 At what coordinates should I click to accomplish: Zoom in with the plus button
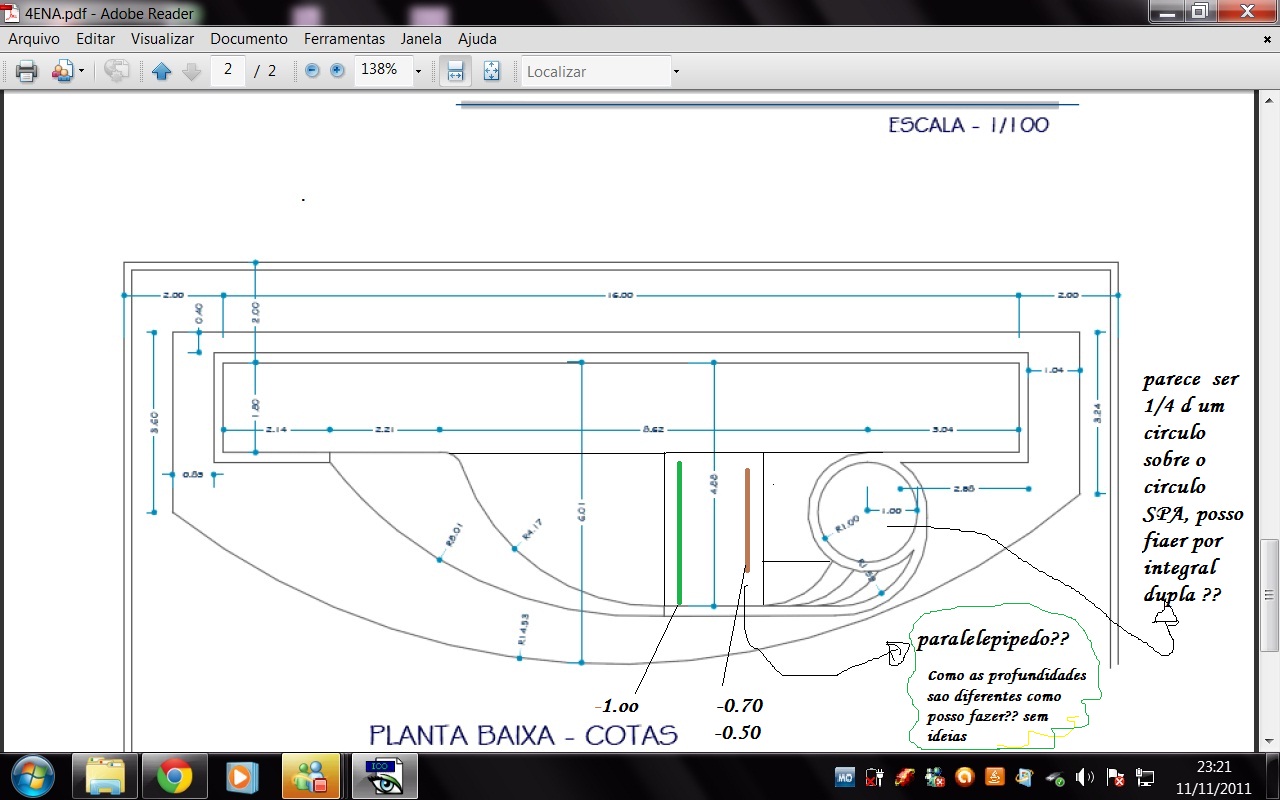click(x=337, y=71)
